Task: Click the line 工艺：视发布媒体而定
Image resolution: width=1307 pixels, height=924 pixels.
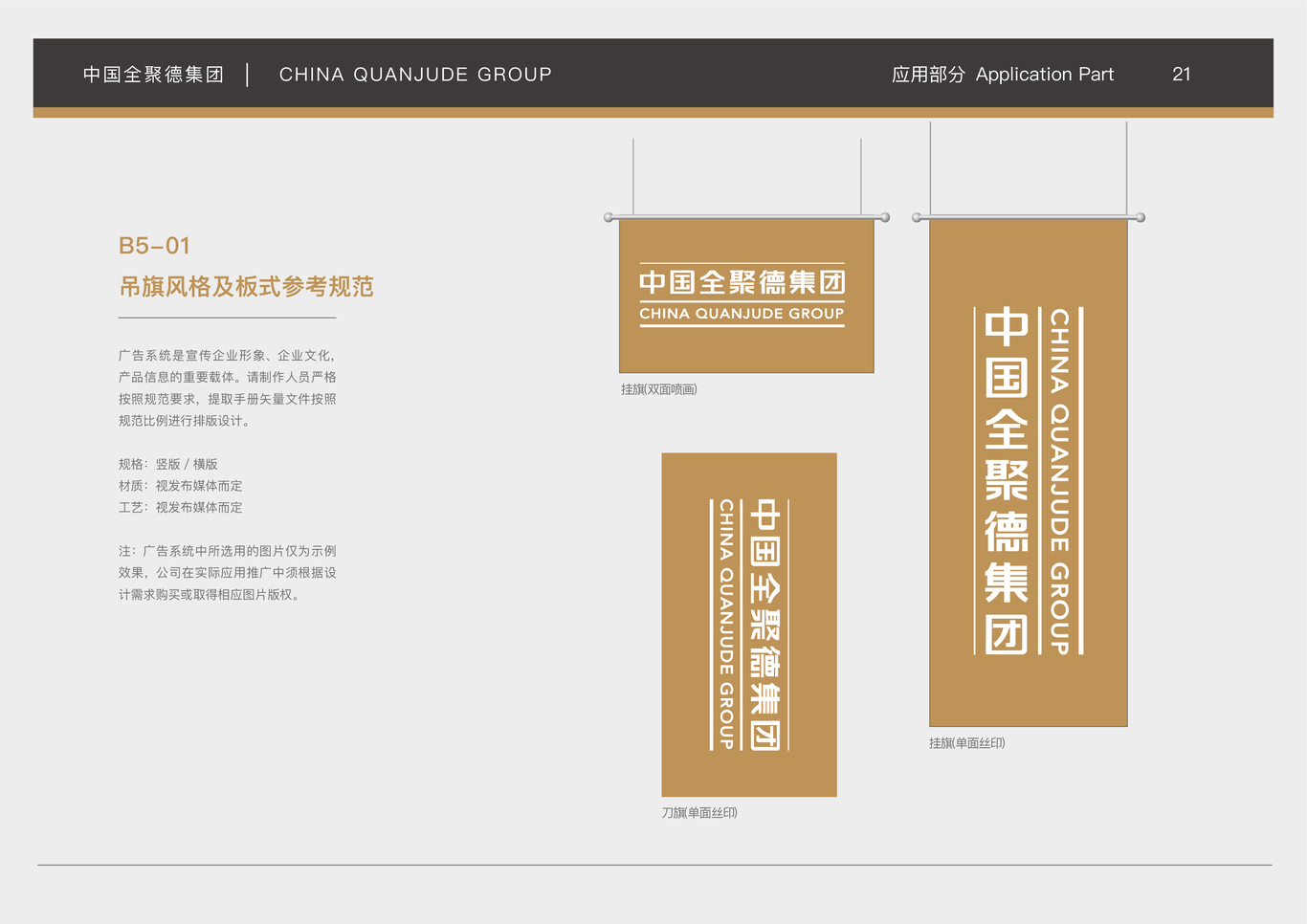Action: (x=181, y=508)
